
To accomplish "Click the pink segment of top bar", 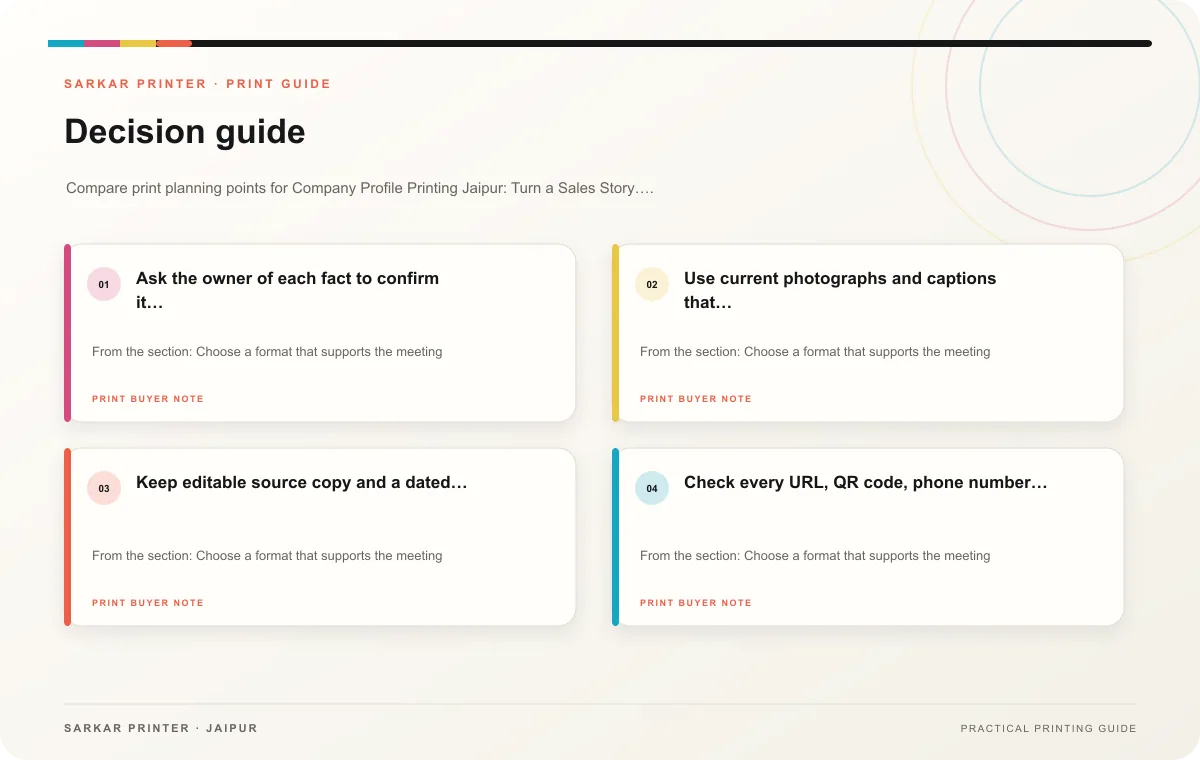I will (102, 43).
